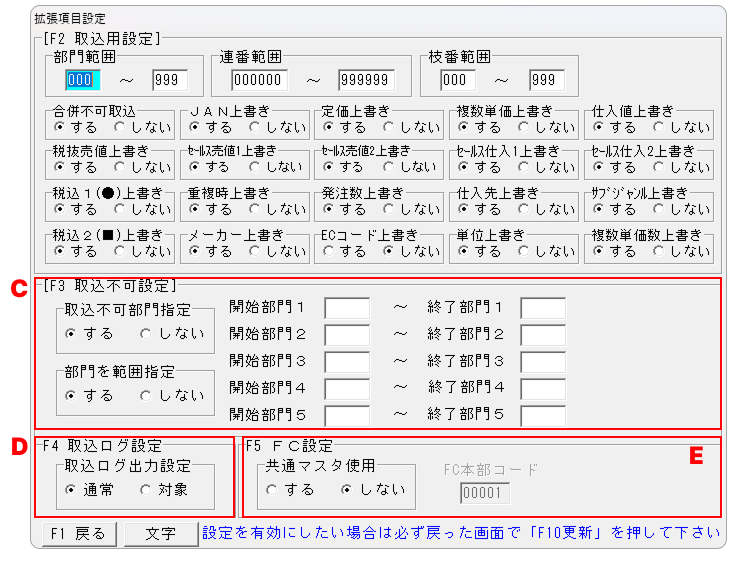Set 発注数上書き to しない
This screenshot has height=568, width=750.
click(390, 209)
